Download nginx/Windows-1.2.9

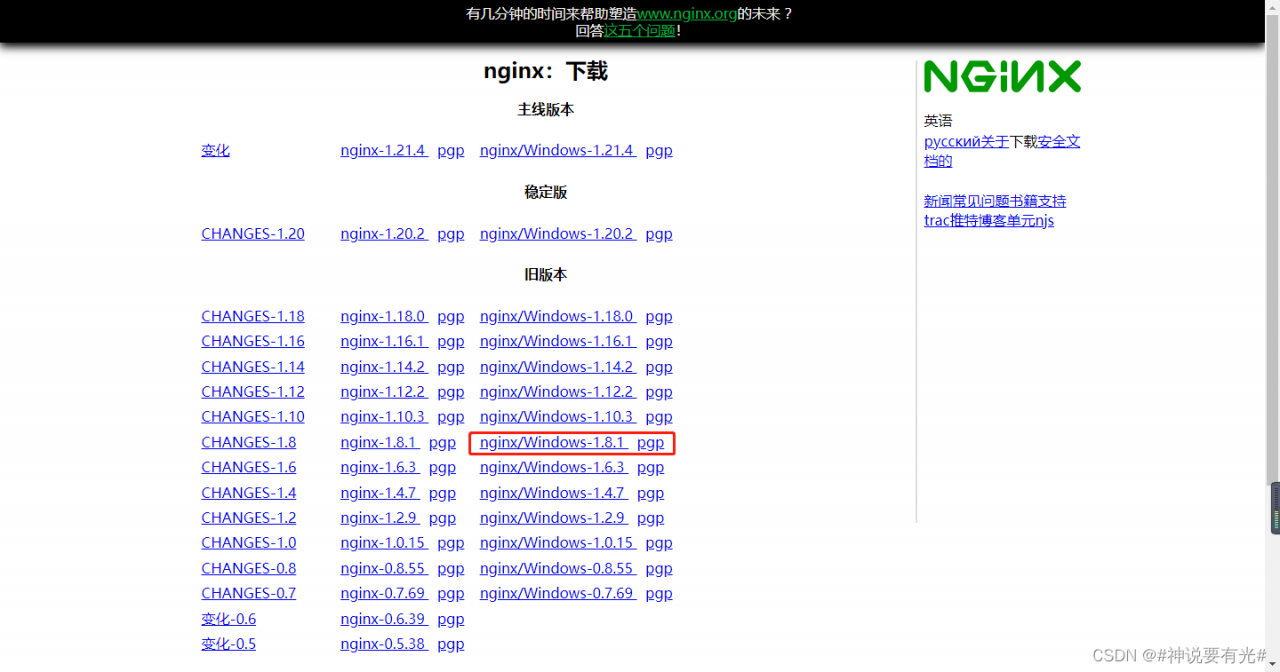click(554, 518)
